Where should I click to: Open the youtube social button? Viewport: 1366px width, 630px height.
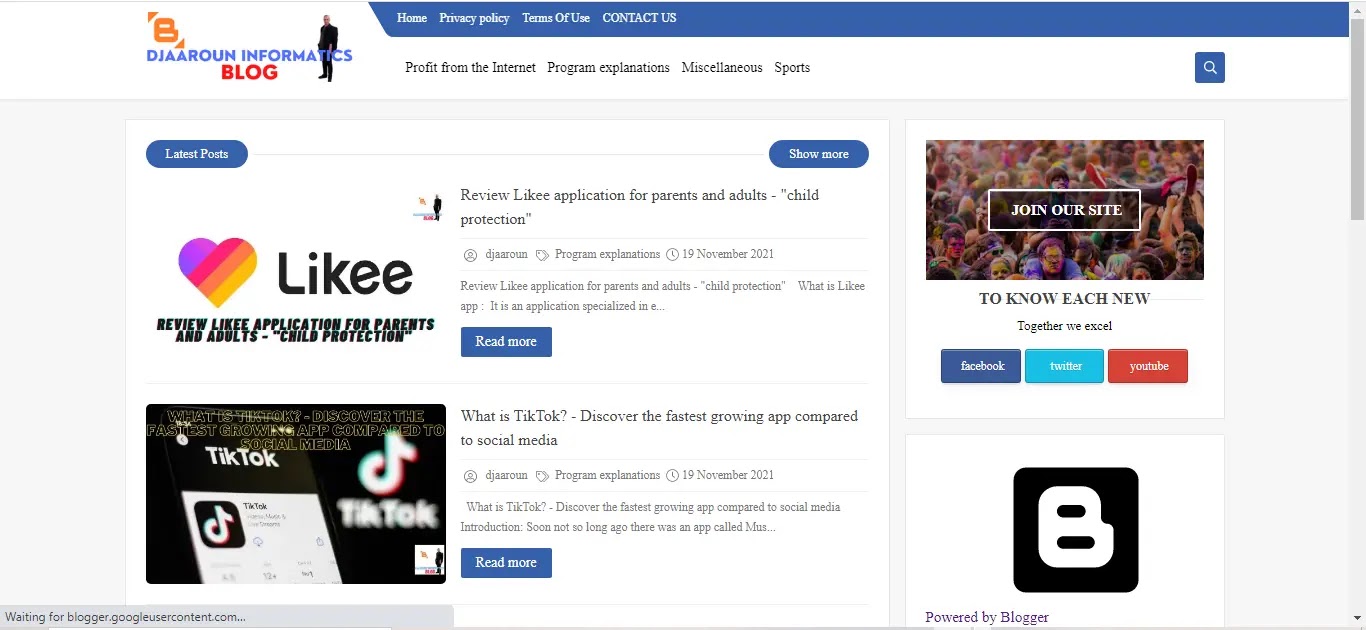[1148, 366]
